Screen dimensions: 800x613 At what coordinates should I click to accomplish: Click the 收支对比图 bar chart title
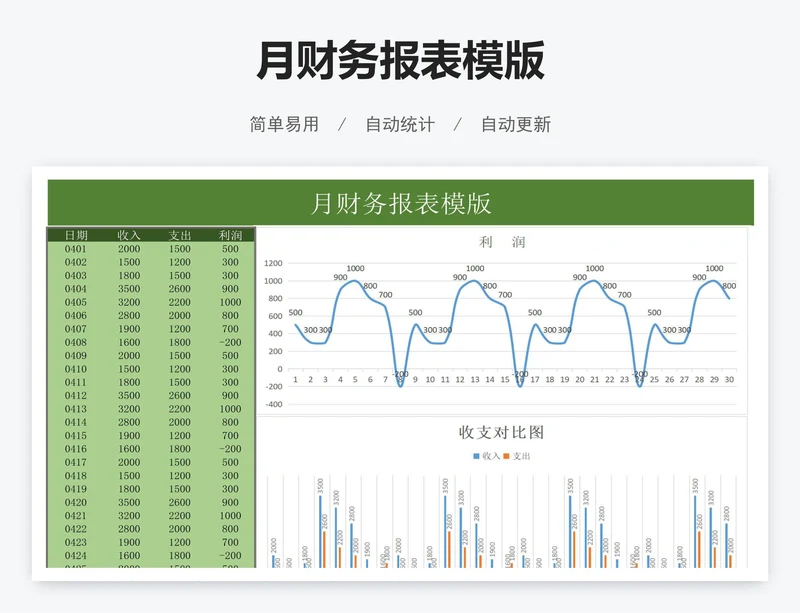click(502, 432)
